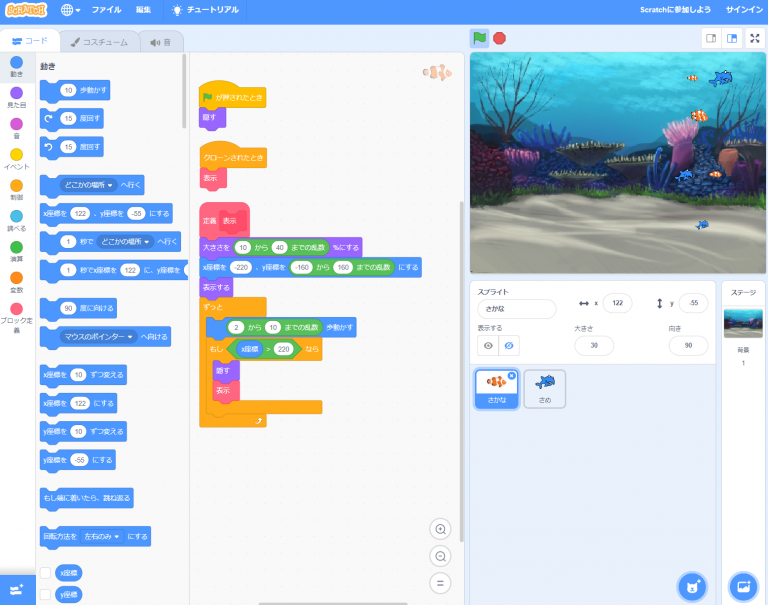Viewport: 768px width, 605px height.
Task: Edit the 向き direction field 90
Action: [x=688, y=345]
